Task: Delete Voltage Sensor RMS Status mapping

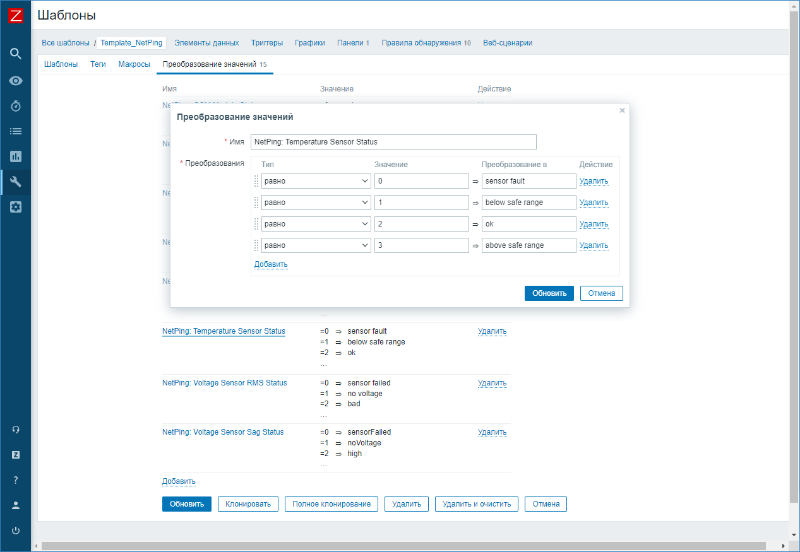Action: tap(492, 383)
